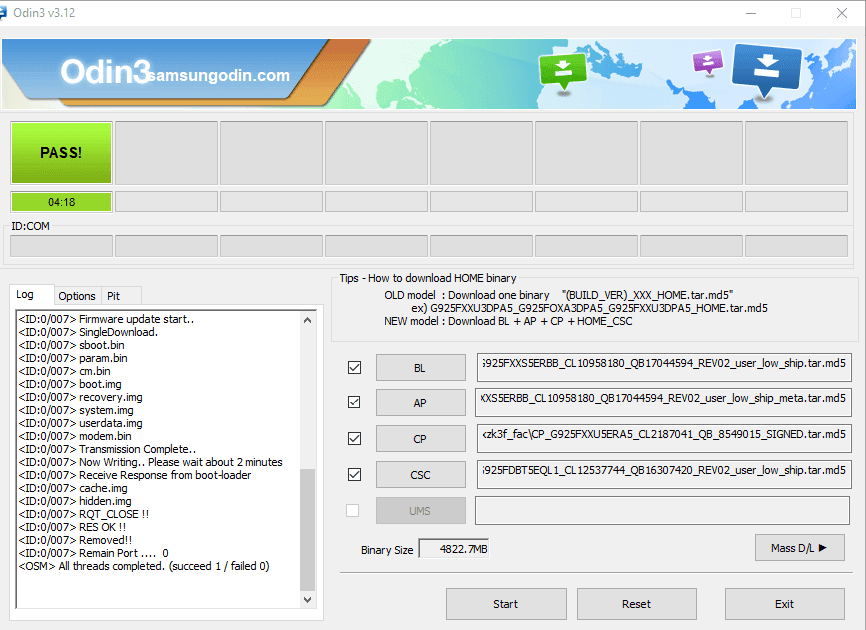Click the Exit button
Screen dimensions: 866x630
pyautogui.click(x=784, y=604)
